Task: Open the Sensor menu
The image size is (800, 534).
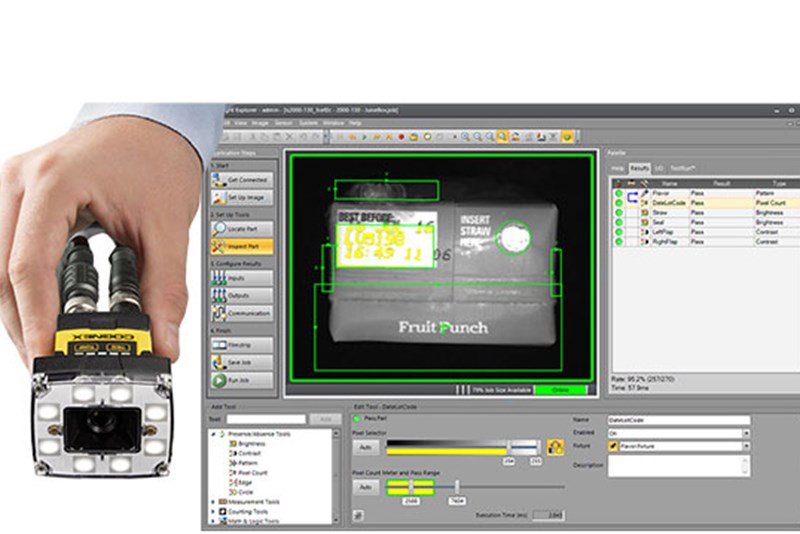Action: click(x=284, y=123)
